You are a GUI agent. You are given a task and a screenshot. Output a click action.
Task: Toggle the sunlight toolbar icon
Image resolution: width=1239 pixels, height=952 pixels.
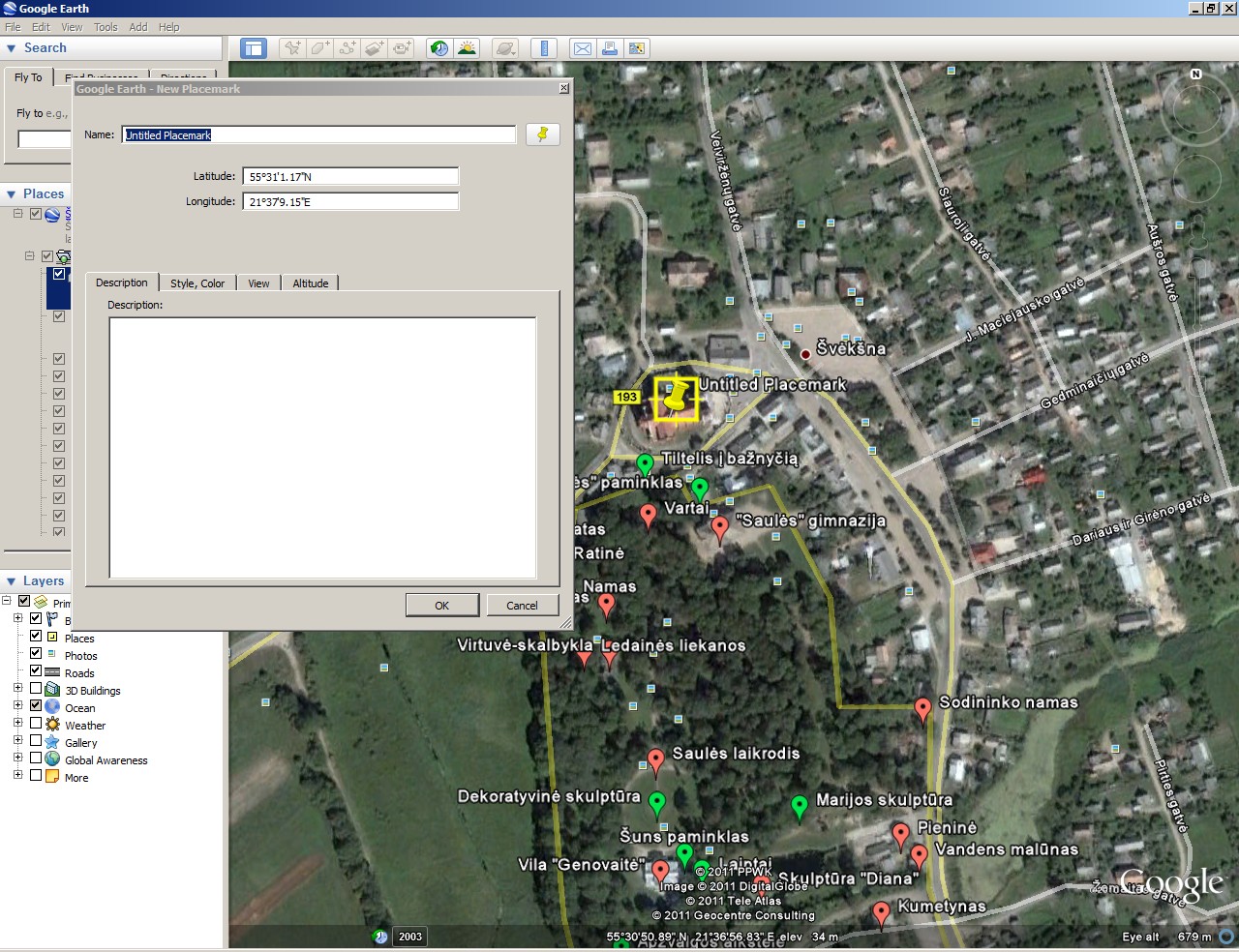(468, 48)
